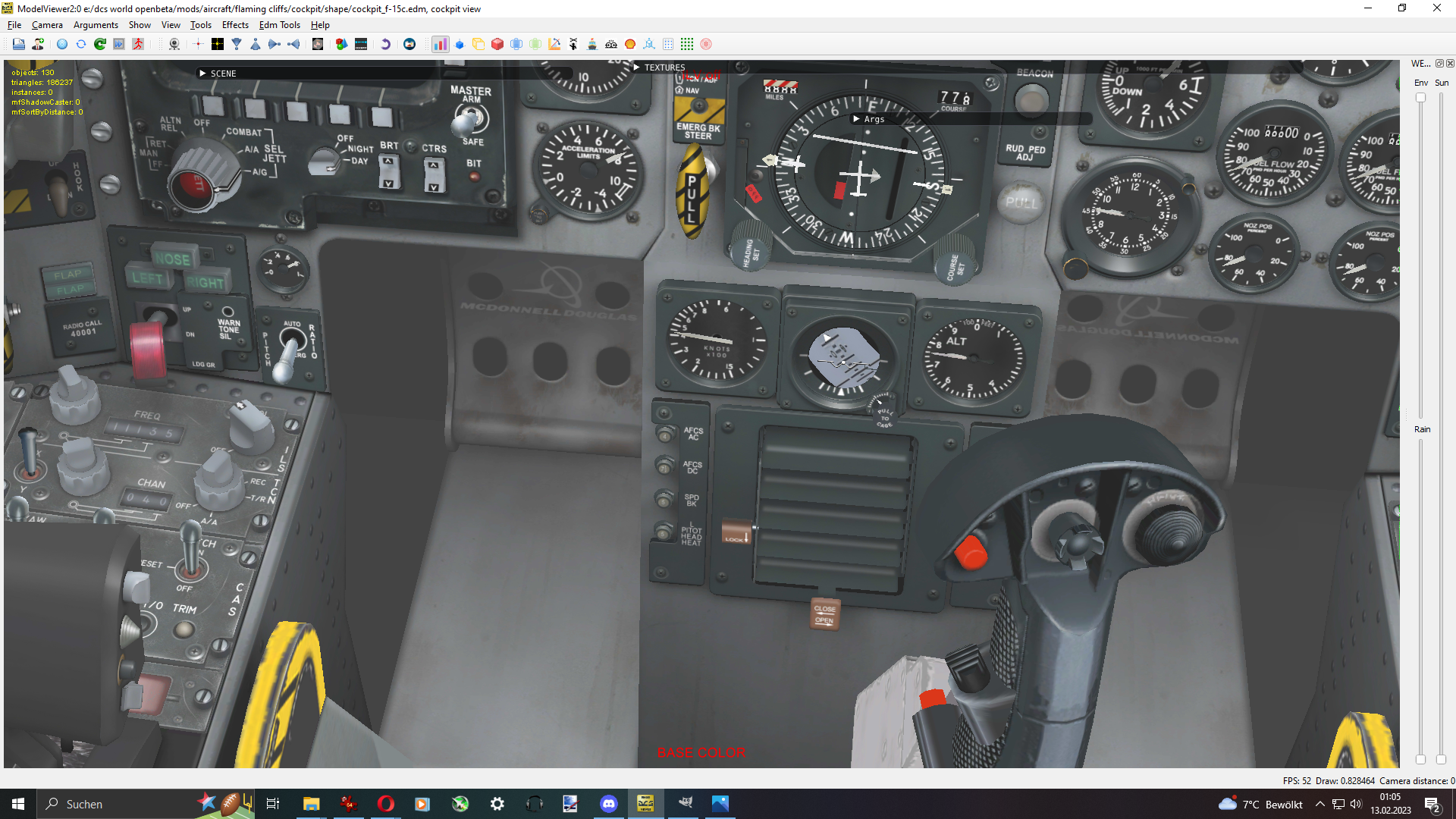The width and height of the screenshot is (1456, 819).
Task: Click the Env slider handle
Action: coord(1420,98)
